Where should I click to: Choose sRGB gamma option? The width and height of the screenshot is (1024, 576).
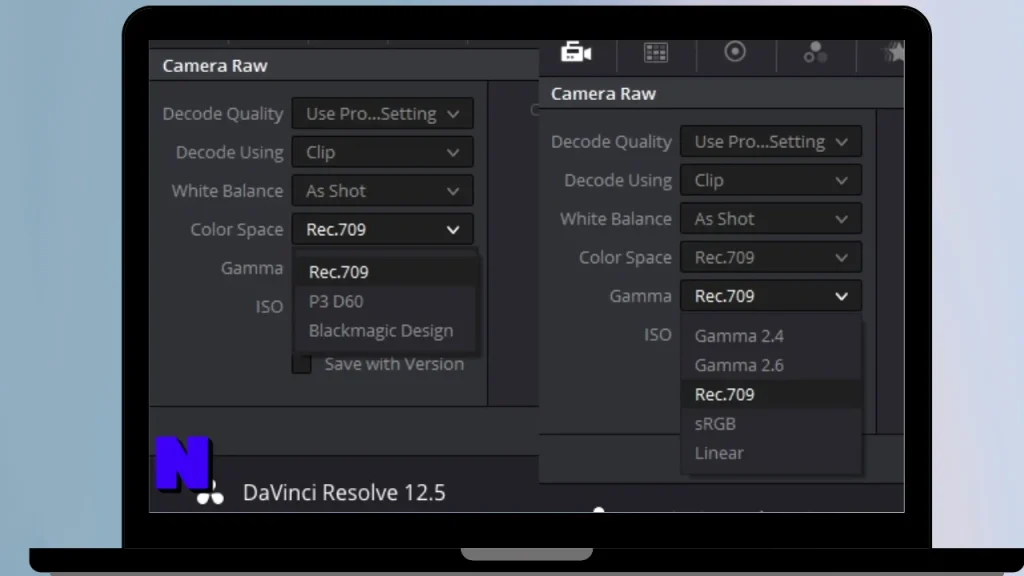[771, 424]
